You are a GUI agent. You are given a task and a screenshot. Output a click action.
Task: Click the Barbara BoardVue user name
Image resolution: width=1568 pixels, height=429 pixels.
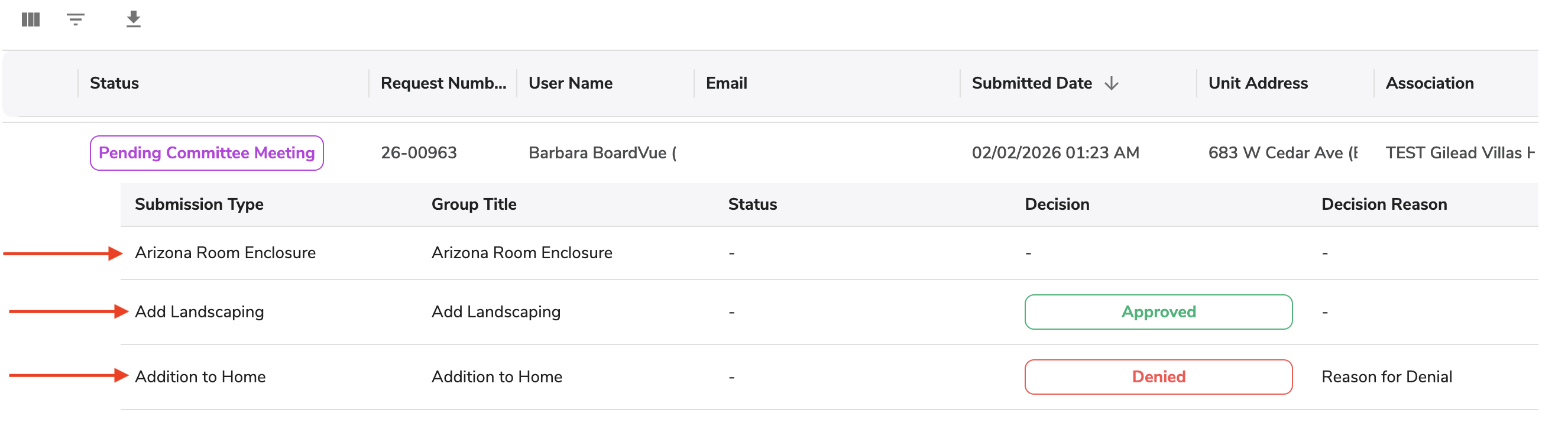[x=602, y=152]
